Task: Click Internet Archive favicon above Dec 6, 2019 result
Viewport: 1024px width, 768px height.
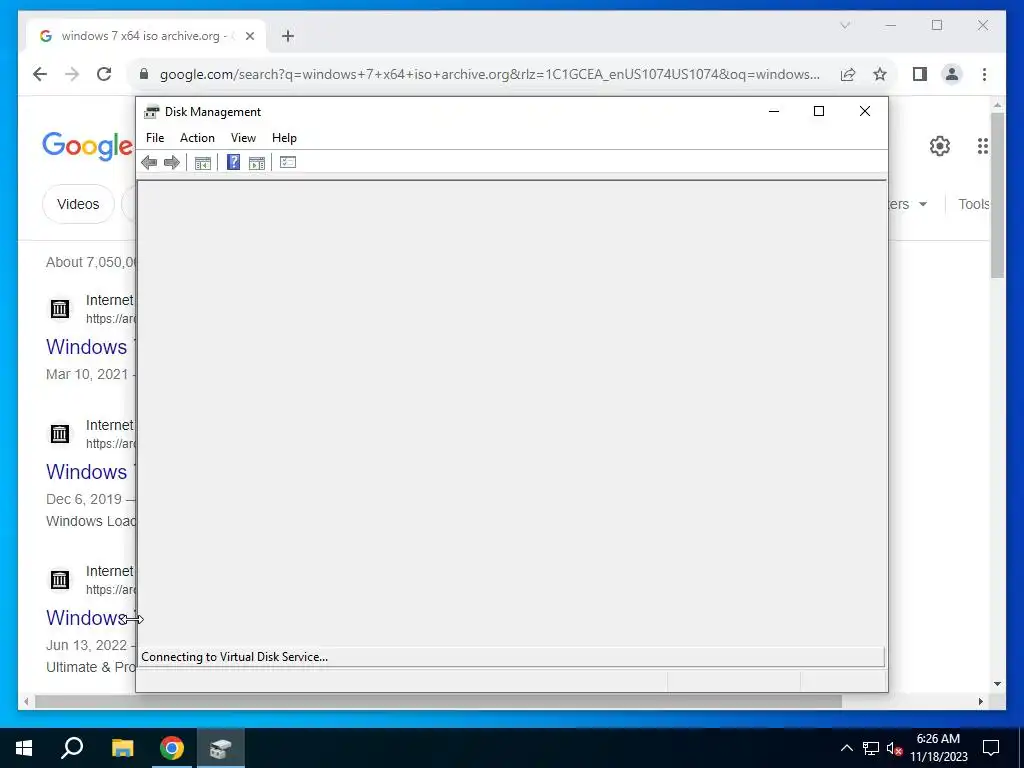Action: pos(60,434)
